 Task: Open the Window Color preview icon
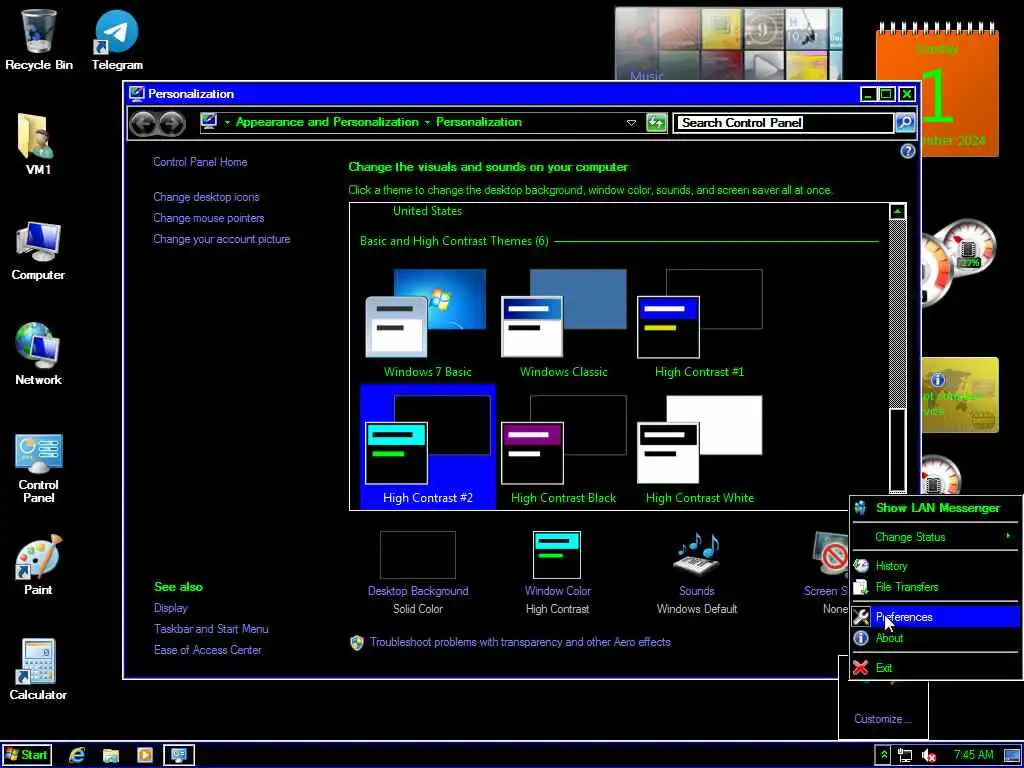(557, 555)
